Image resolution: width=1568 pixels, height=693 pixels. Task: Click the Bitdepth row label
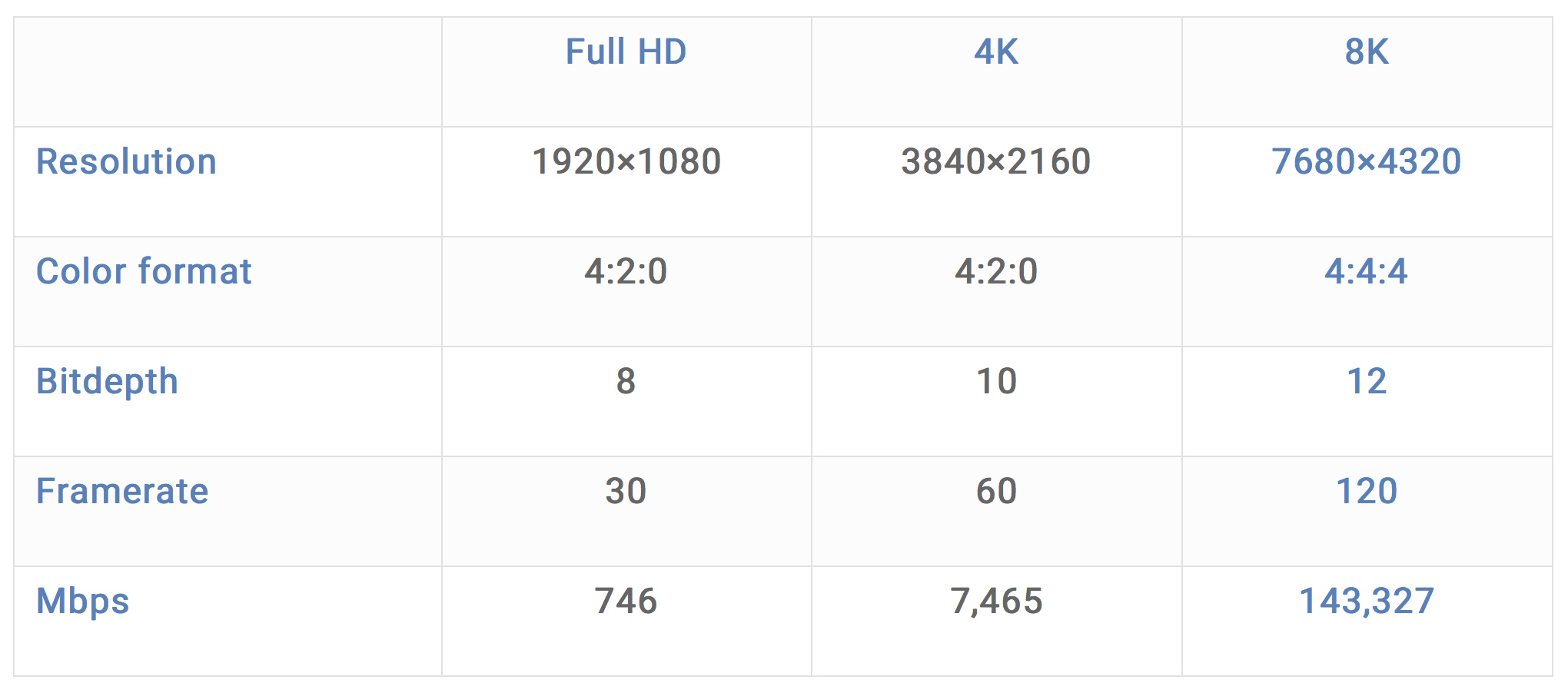point(108,382)
